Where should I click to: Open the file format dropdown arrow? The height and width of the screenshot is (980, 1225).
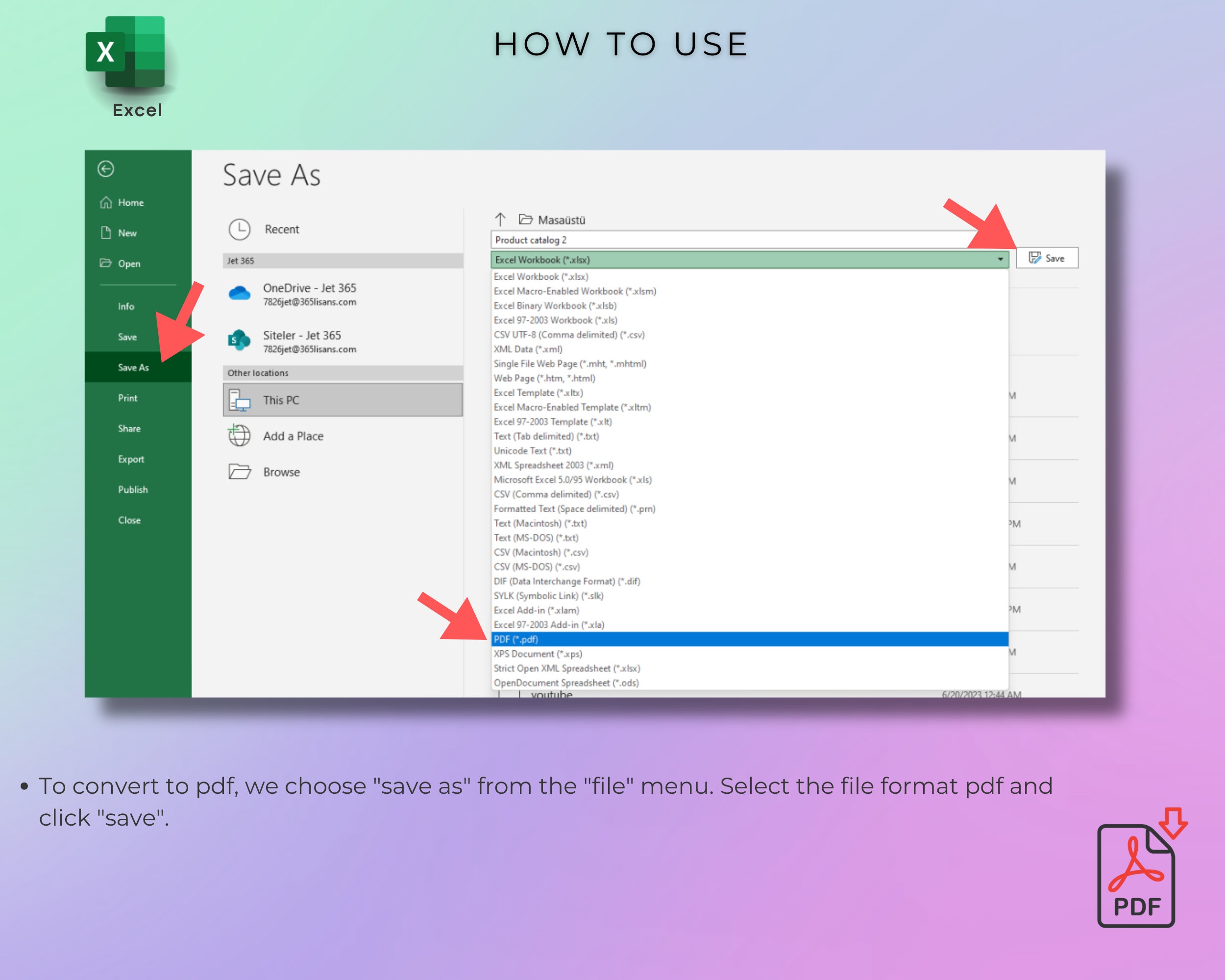coord(1001,260)
